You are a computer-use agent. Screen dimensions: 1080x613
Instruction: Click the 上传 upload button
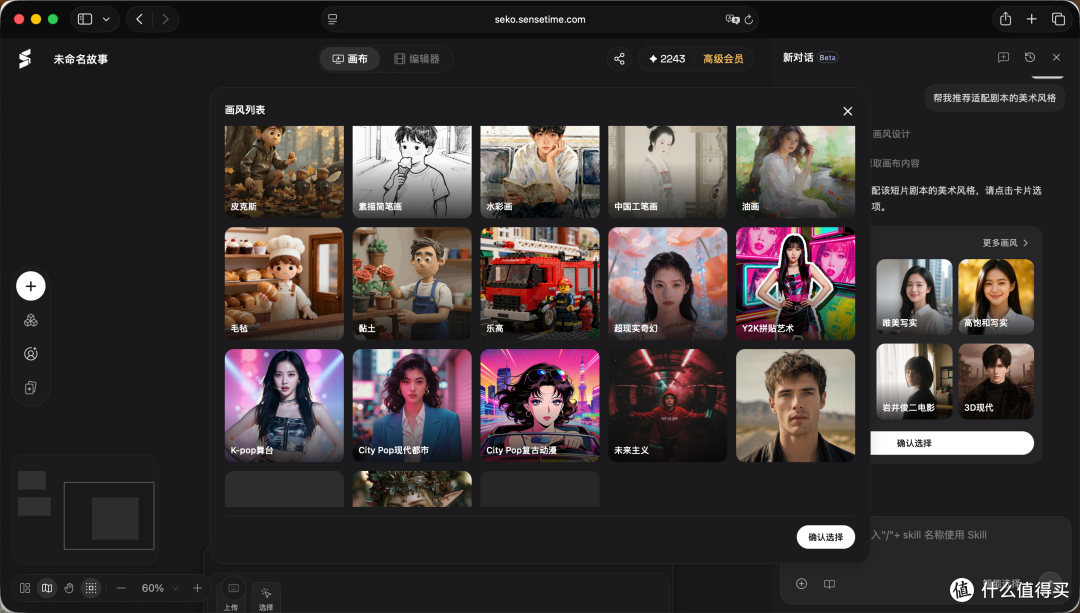point(233,594)
